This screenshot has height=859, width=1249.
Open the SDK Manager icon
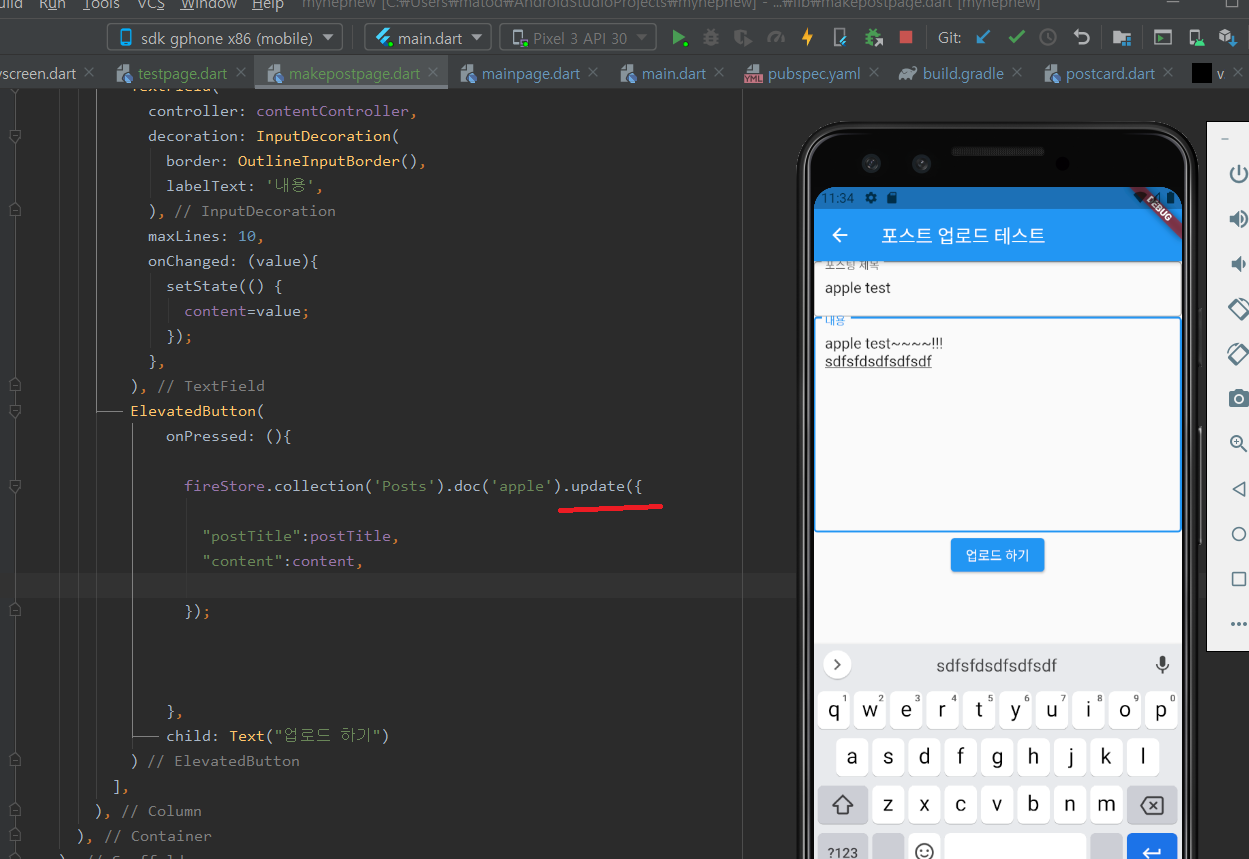pos(1228,38)
